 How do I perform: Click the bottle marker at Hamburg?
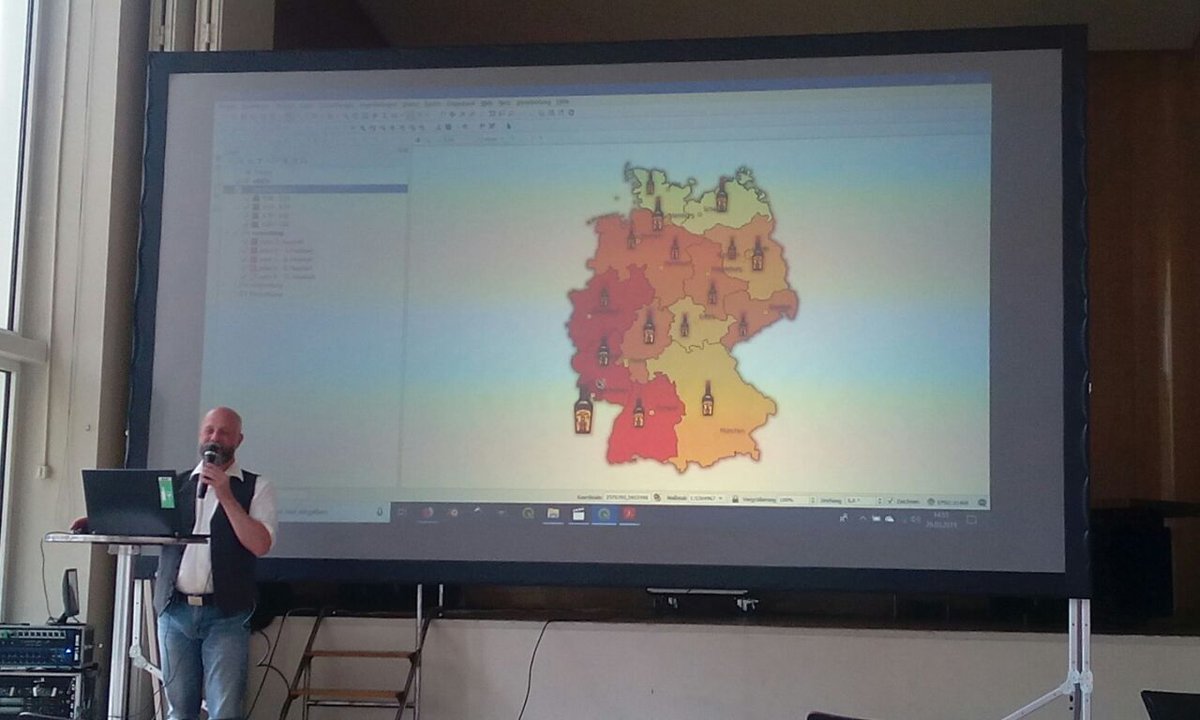click(657, 214)
